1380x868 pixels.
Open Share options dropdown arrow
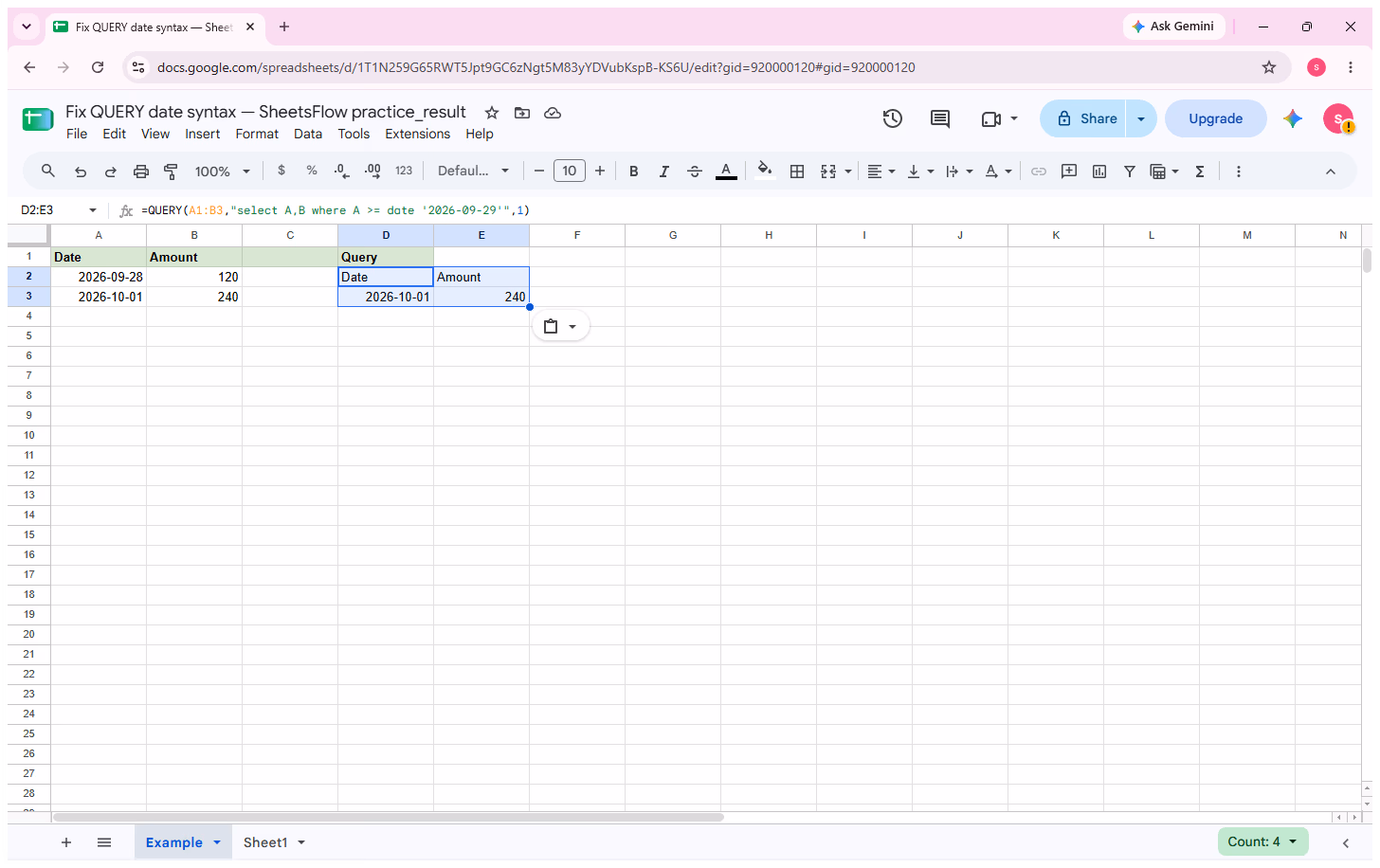1141,118
